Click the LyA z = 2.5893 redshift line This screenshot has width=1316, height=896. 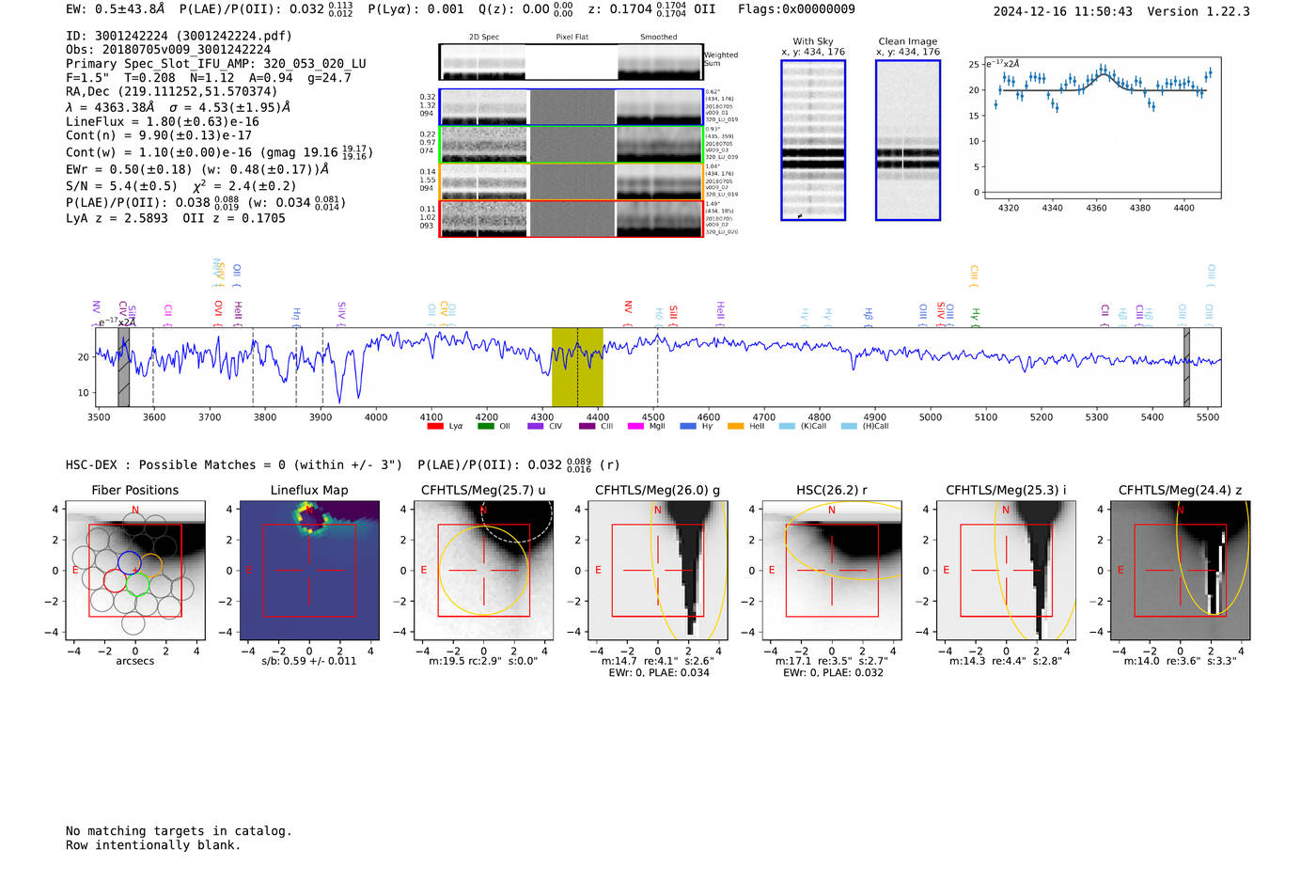(176, 218)
